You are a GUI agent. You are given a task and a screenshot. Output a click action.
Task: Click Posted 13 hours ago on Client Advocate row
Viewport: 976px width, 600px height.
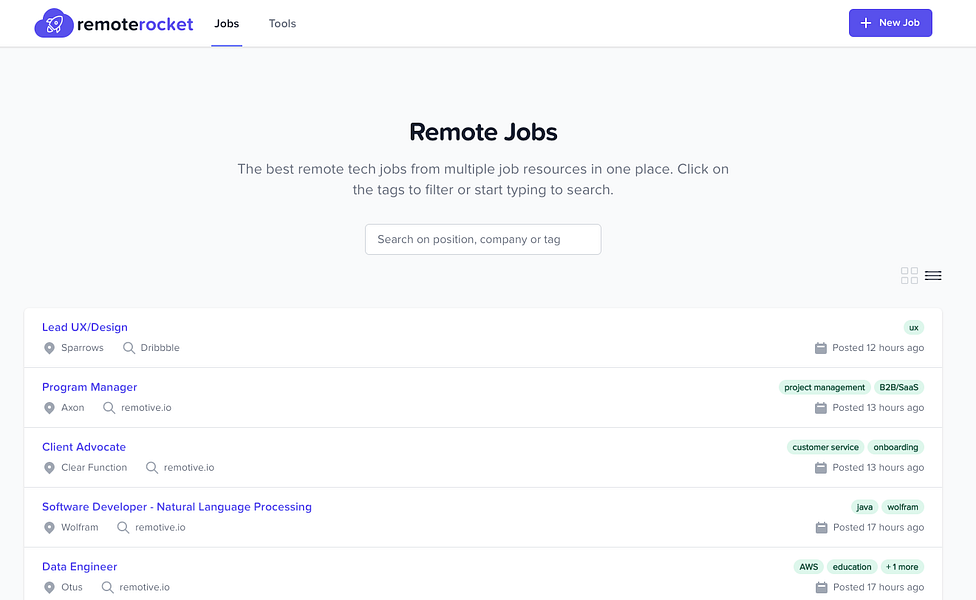point(878,467)
